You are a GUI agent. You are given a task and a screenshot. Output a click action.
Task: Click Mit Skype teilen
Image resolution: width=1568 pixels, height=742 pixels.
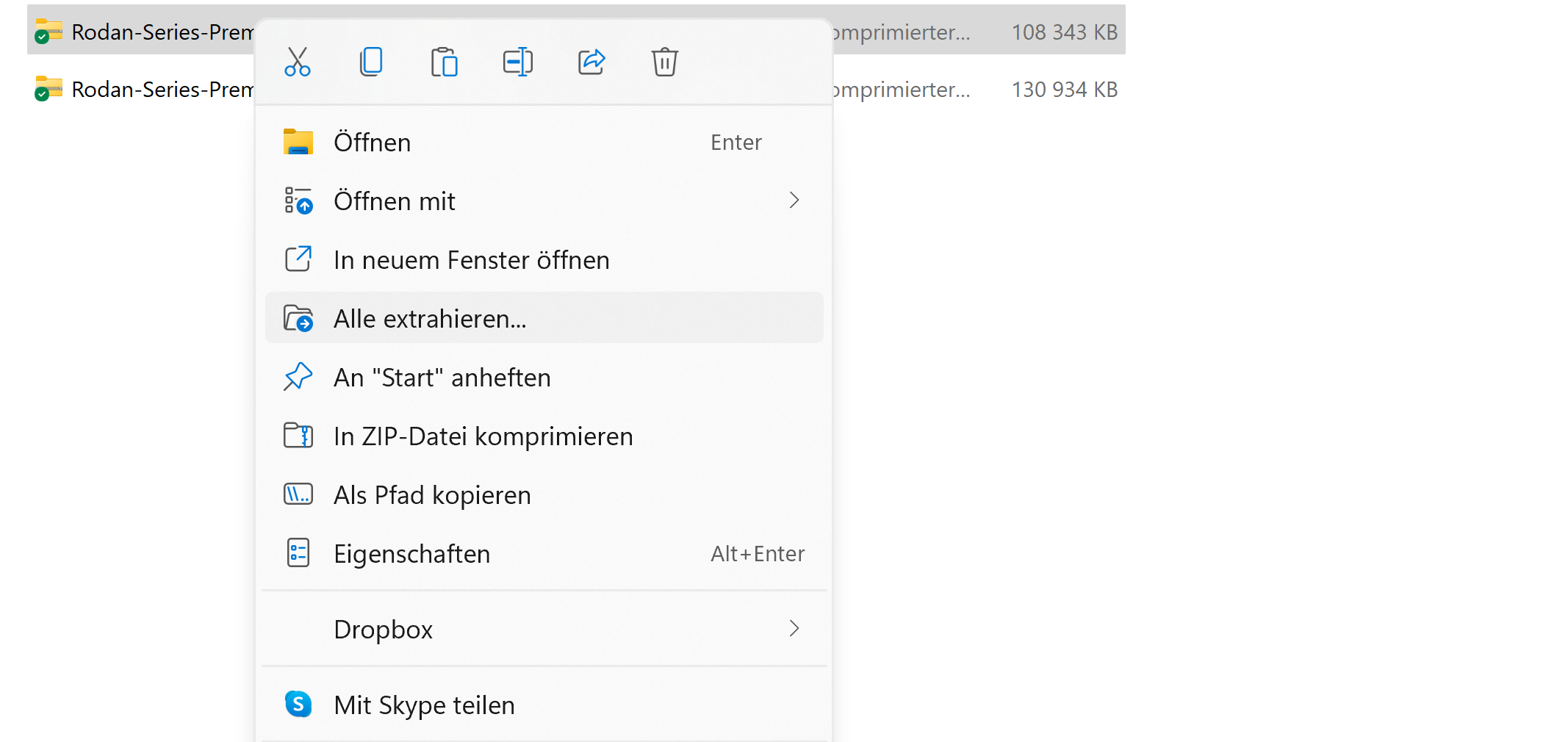coord(423,704)
